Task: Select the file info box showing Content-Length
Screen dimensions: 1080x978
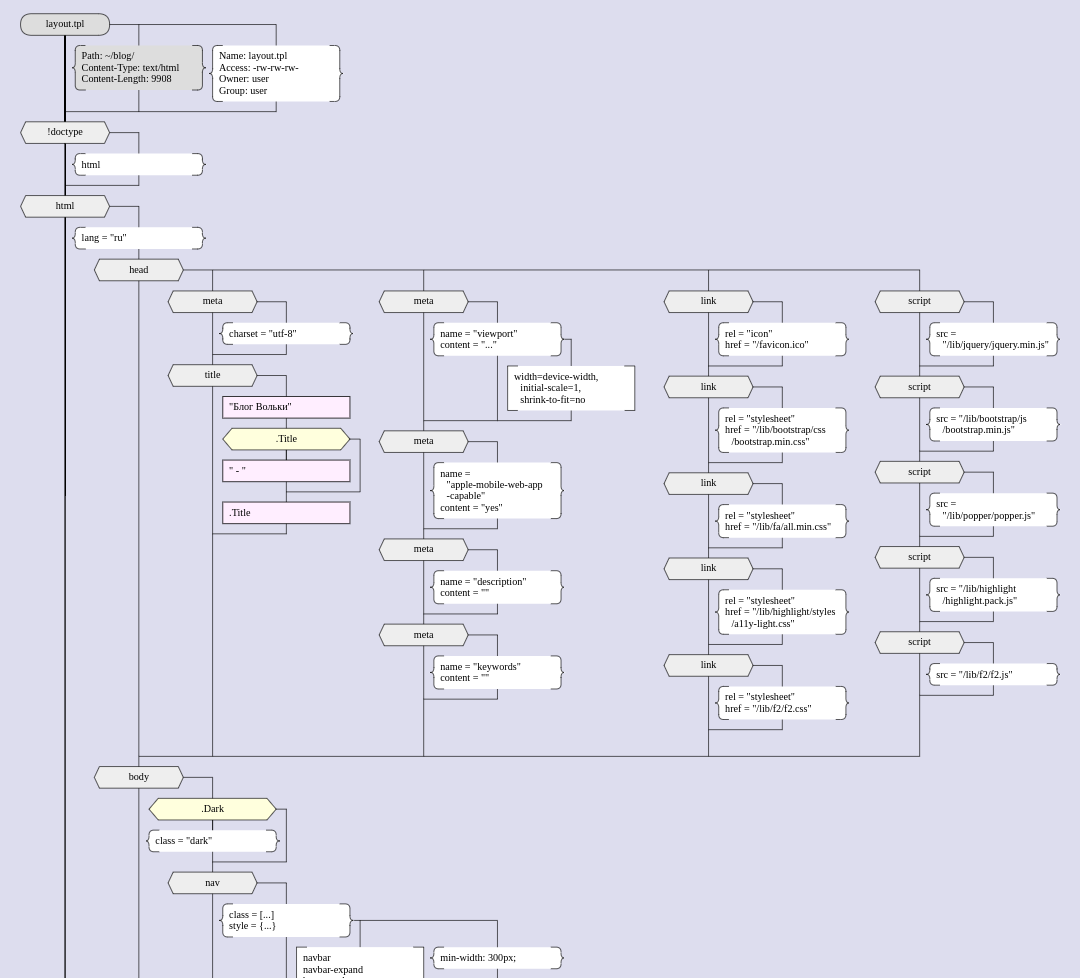Action: pos(139,68)
